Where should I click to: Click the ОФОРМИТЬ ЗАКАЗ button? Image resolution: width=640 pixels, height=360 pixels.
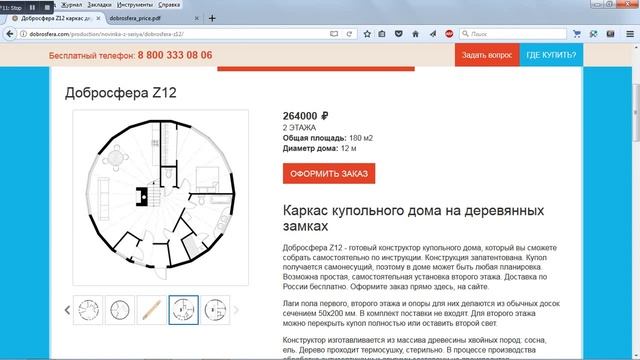point(329,173)
